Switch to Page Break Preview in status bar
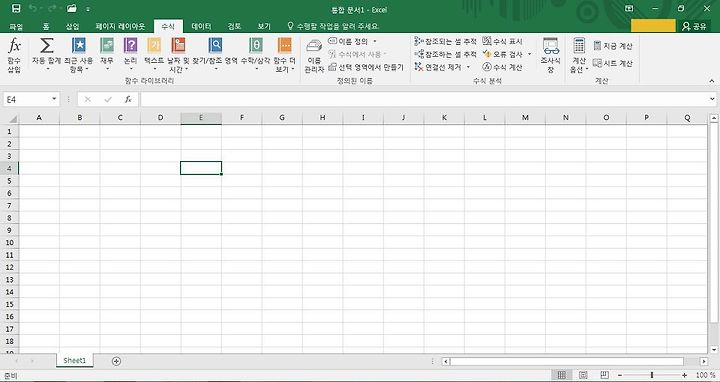This screenshot has width=720, height=382. point(605,375)
